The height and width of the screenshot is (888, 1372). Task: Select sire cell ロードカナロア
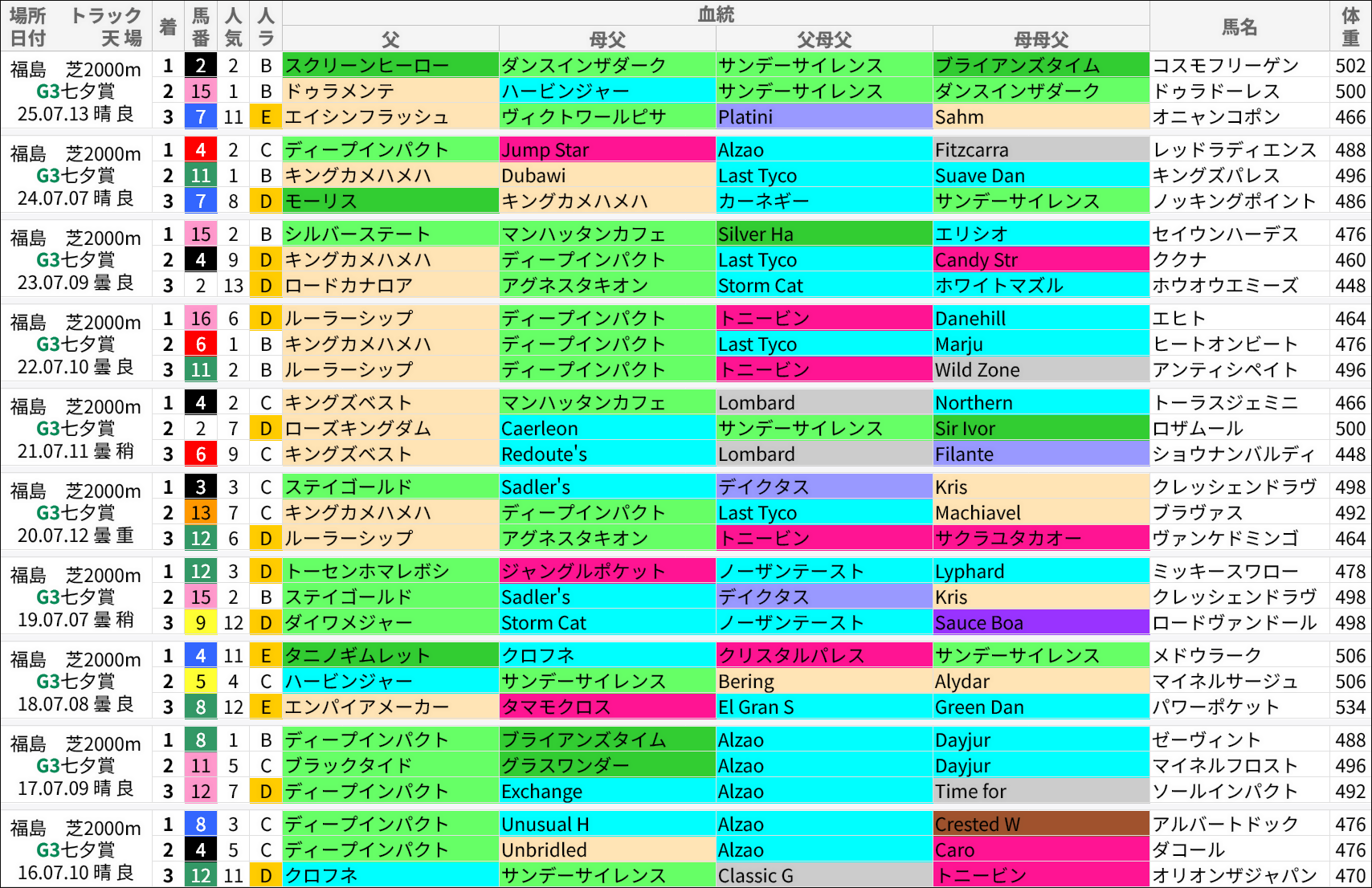[390, 285]
